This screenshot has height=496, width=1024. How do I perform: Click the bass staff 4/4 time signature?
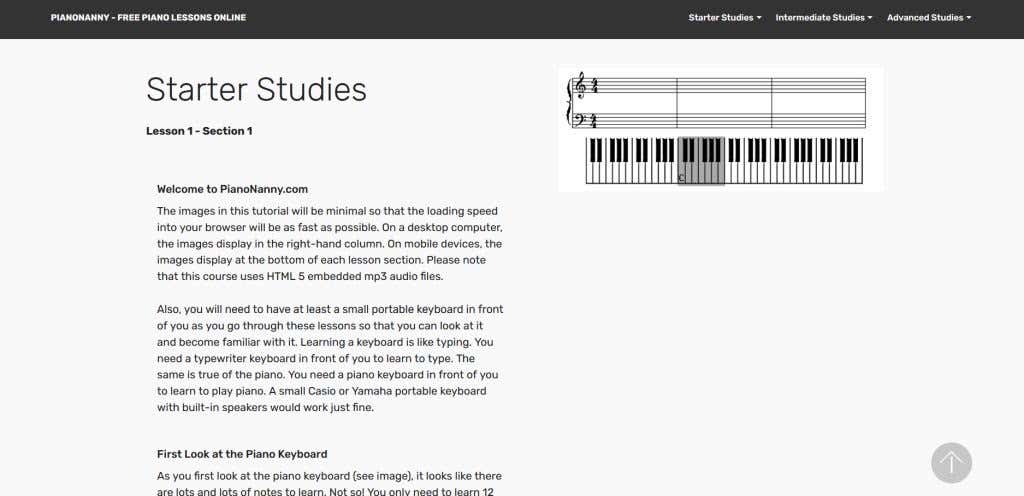pyautogui.click(x=594, y=120)
